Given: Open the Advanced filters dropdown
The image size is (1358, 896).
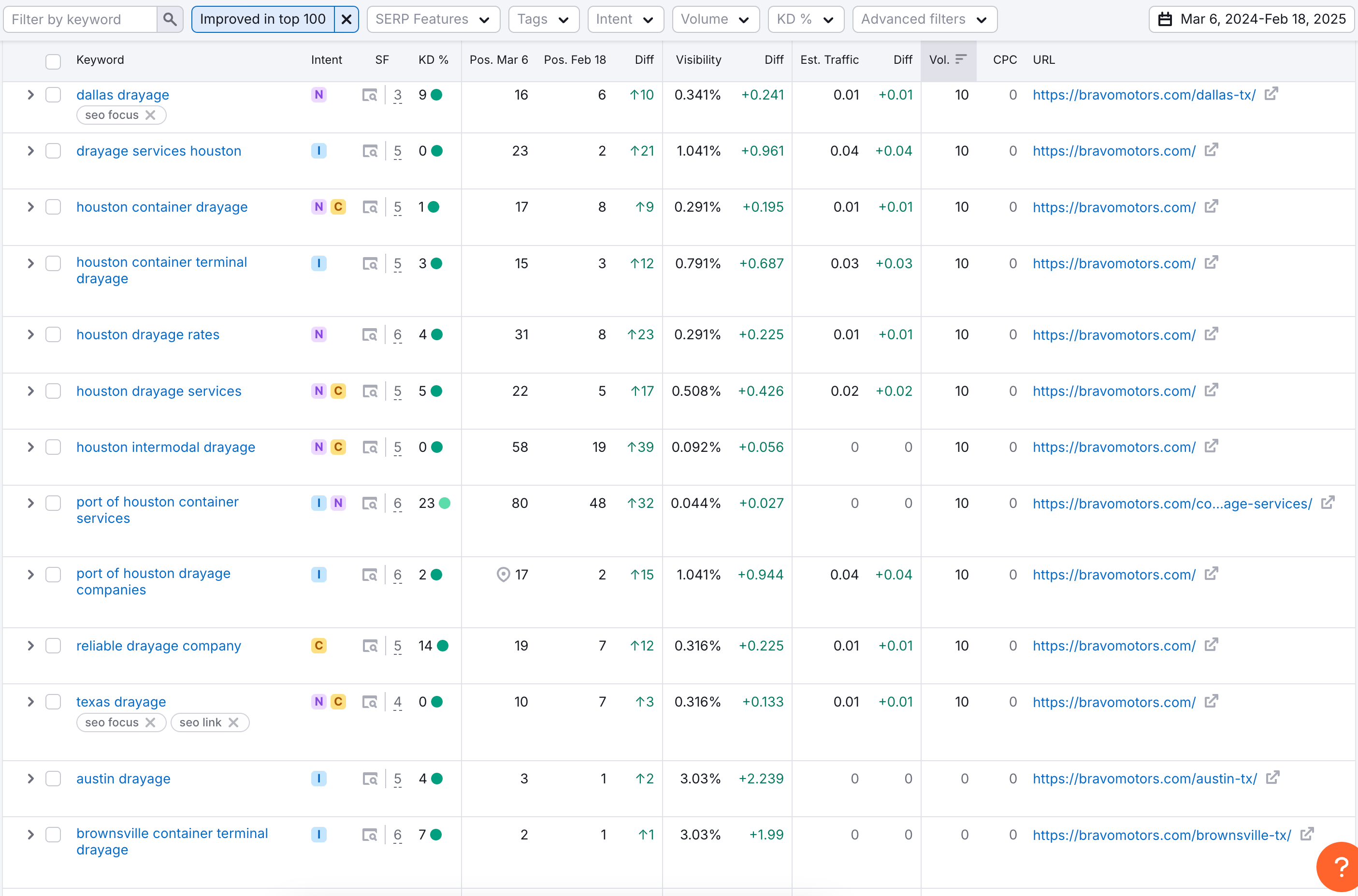Looking at the screenshot, I should [925, 19].
